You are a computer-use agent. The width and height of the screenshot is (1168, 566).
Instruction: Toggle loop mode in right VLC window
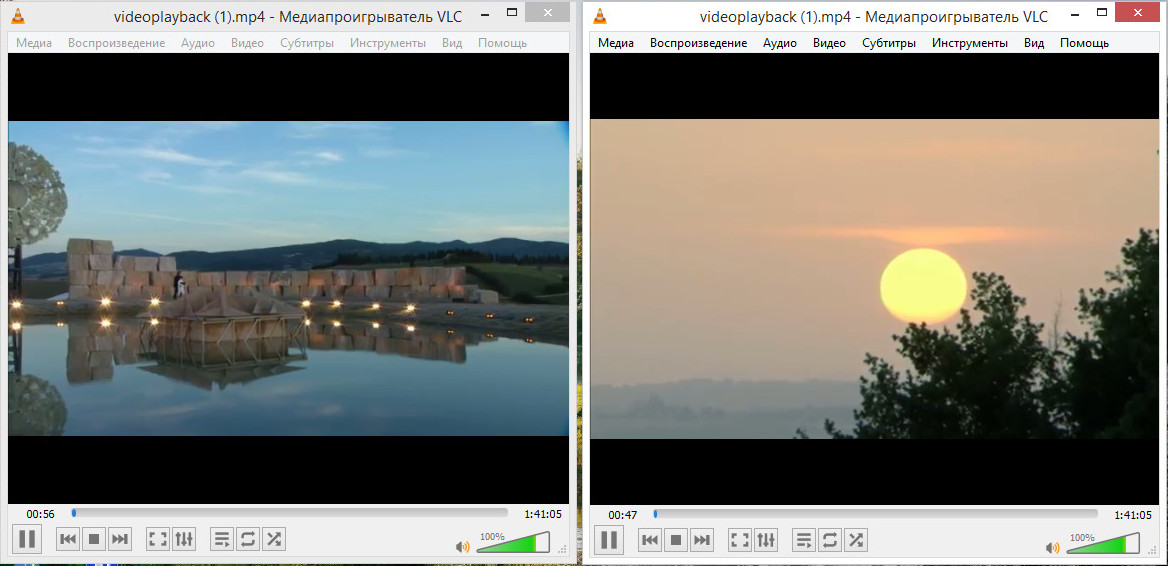click(x=829, y=539)
